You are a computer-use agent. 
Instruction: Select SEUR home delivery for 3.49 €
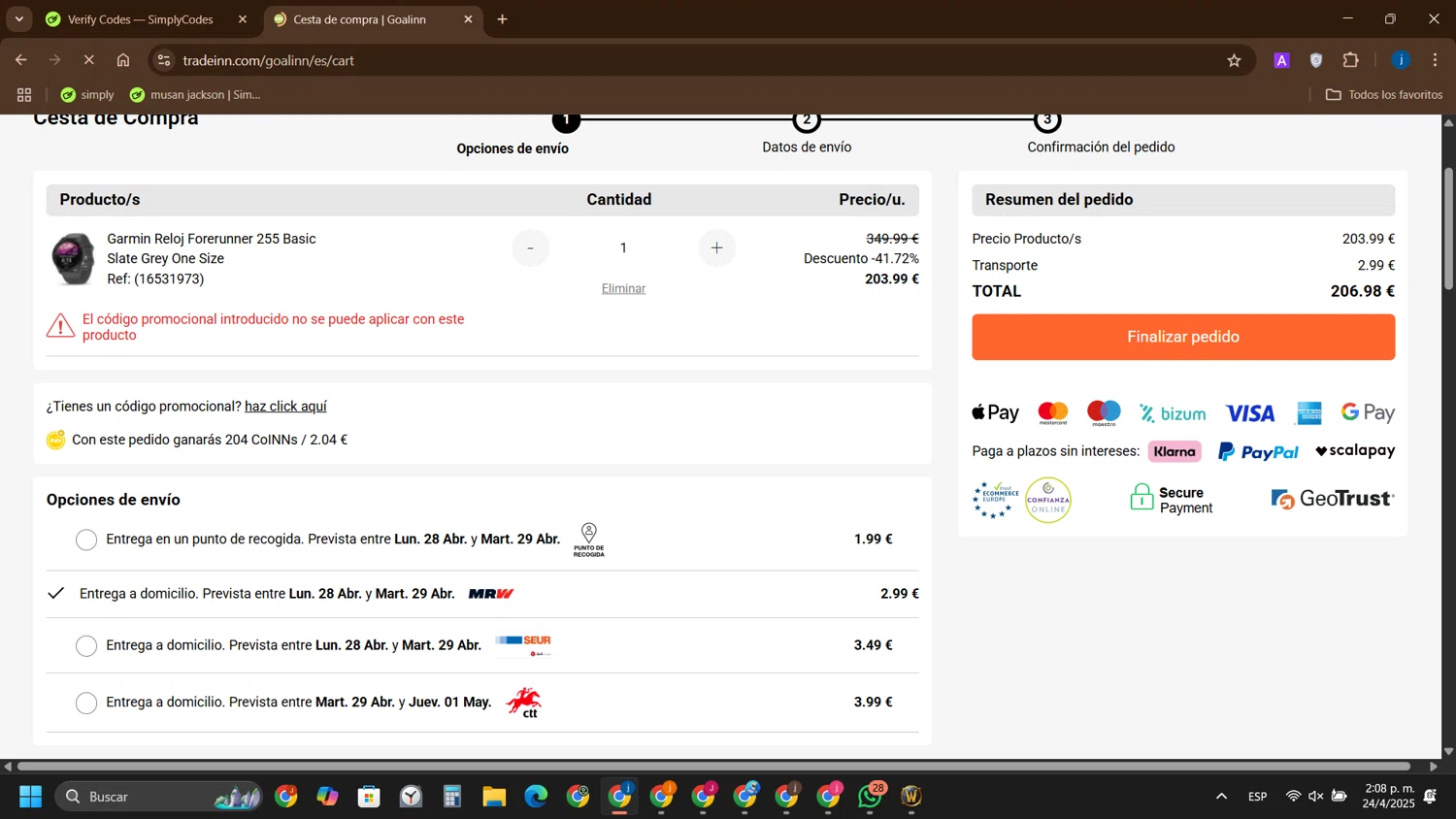pyautogui.click(x=86, y=645)
